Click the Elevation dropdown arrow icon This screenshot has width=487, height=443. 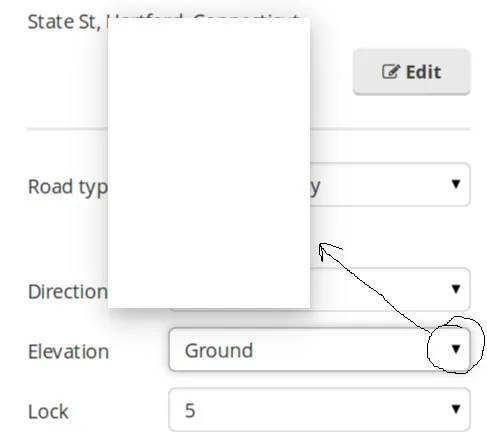point(456,349)
